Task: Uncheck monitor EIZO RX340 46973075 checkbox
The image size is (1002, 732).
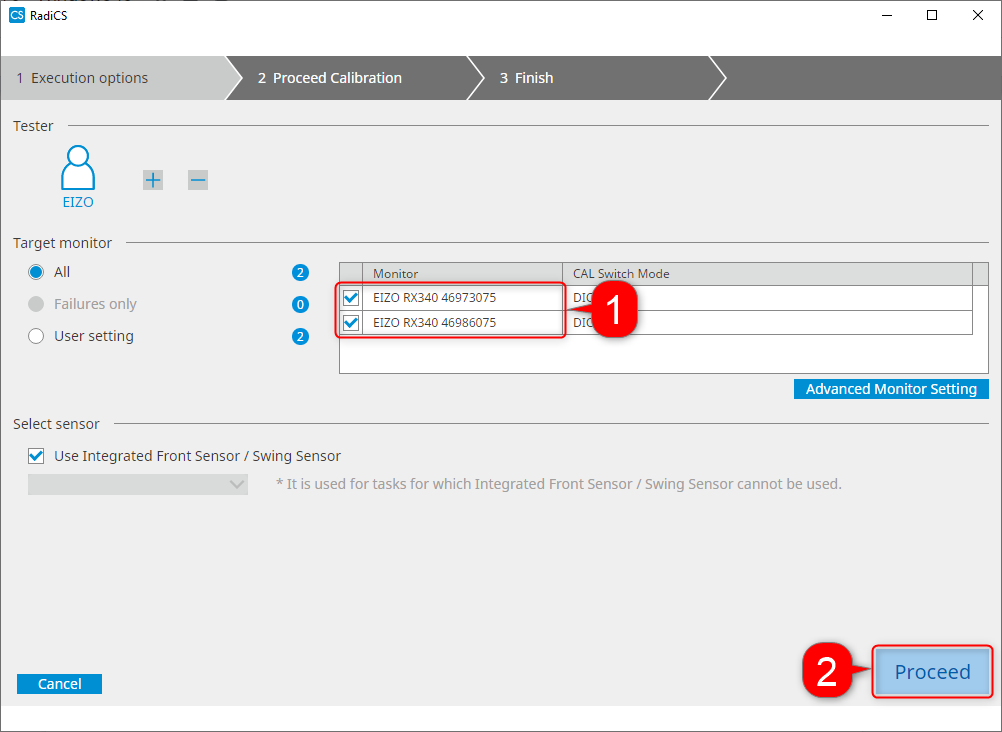Action: pos(351,298)
